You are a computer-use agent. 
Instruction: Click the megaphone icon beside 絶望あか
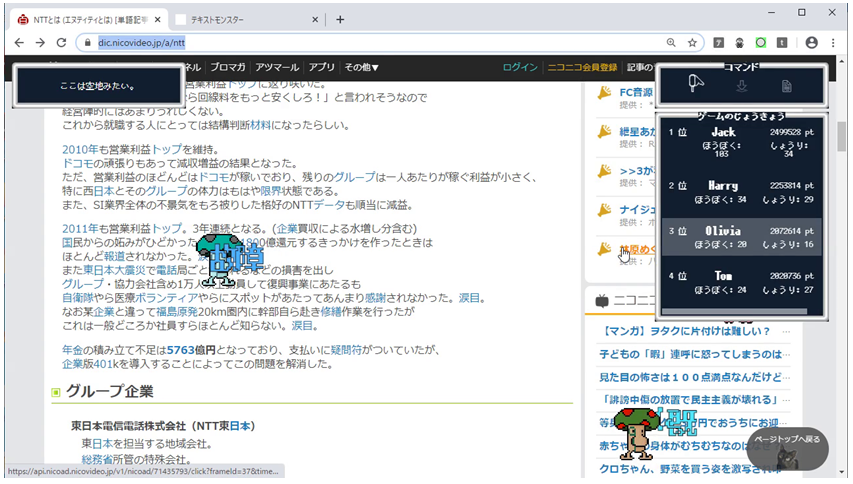(604, 132)
